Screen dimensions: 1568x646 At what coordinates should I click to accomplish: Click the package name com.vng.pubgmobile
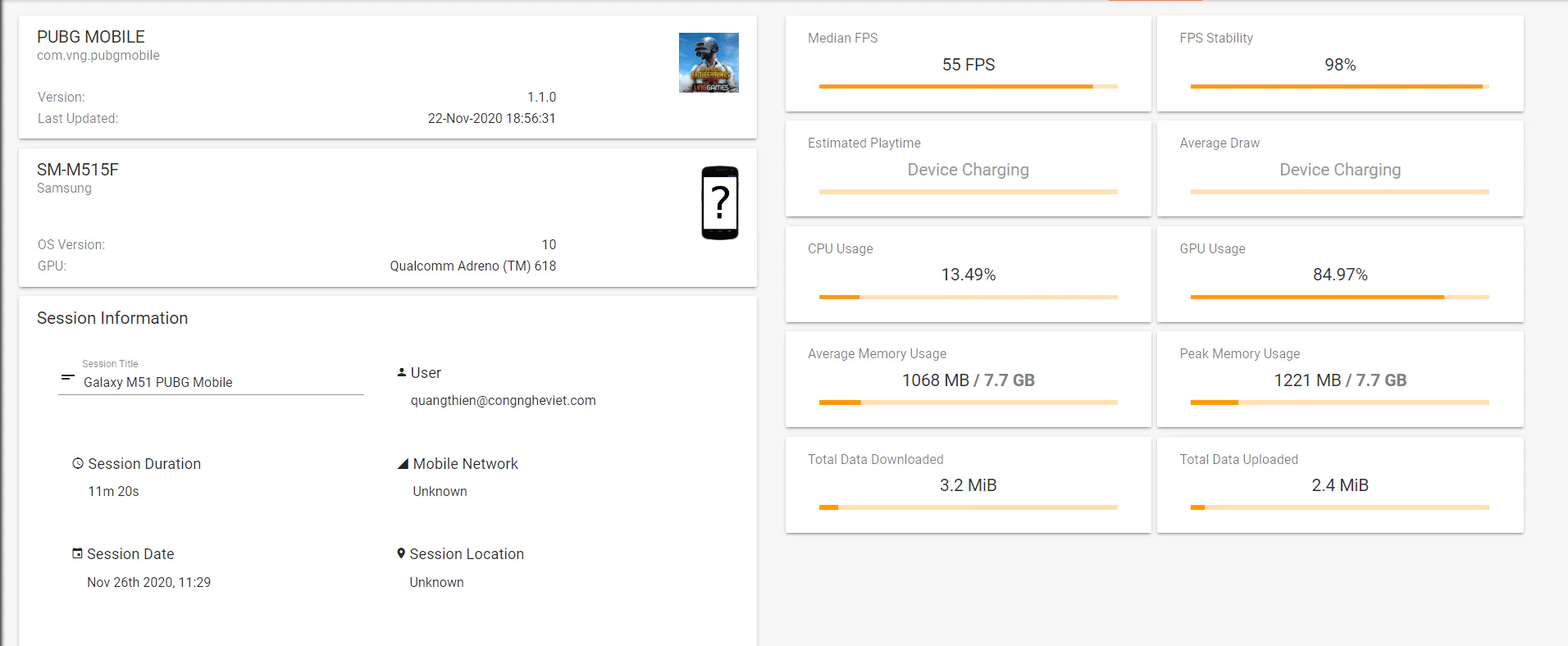(x=98, y=56)
